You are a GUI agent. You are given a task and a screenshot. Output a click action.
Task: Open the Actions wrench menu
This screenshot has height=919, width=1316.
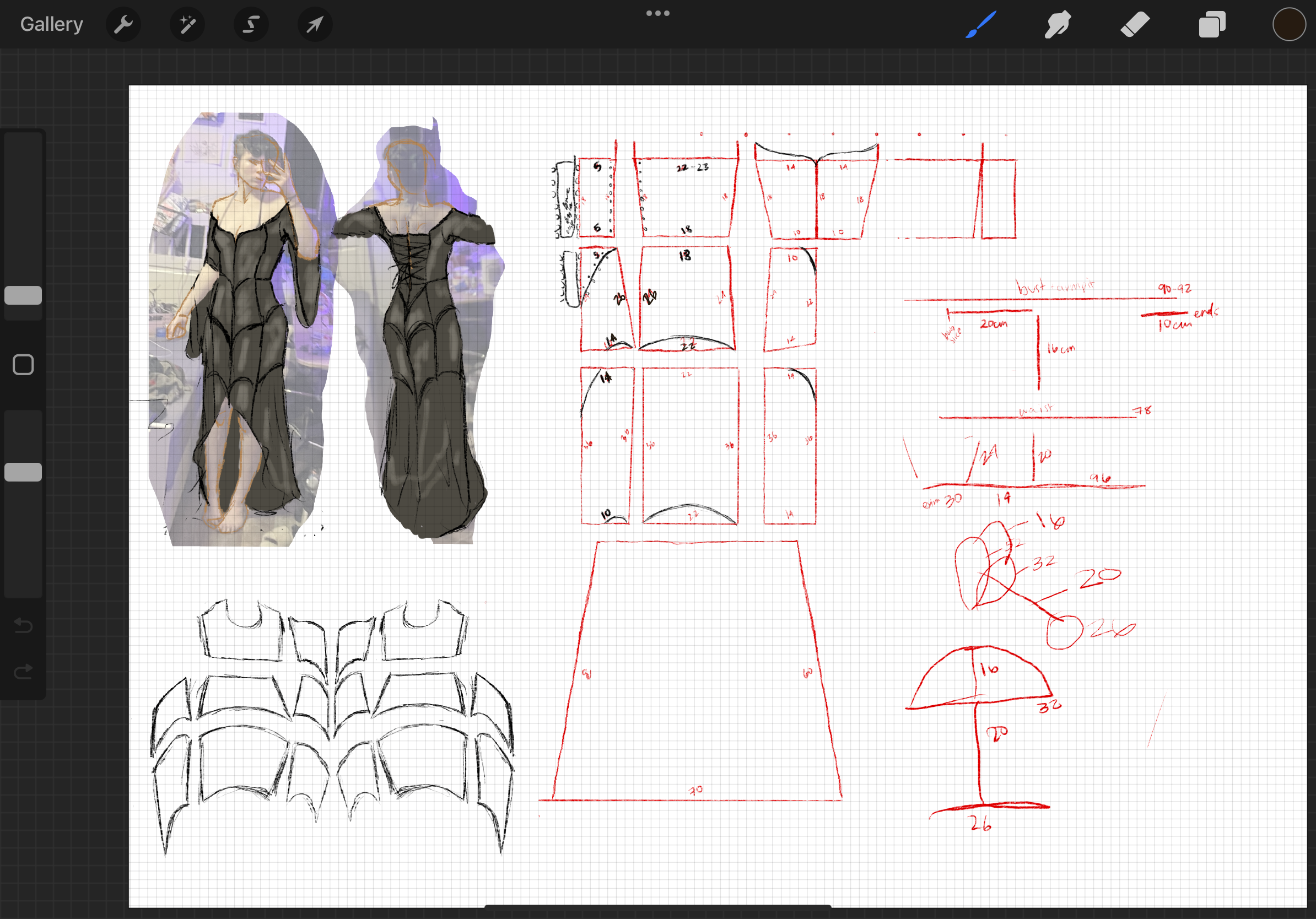pos(123,24)
